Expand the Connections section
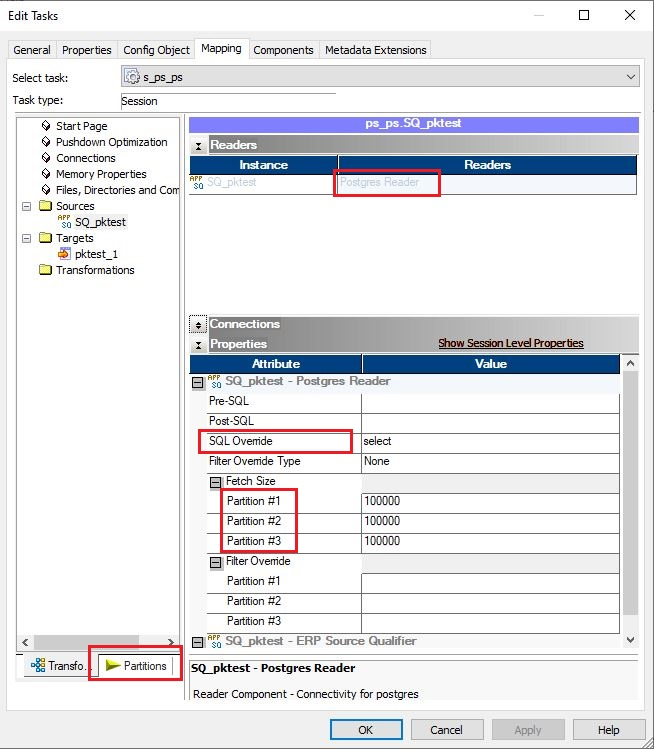654x749 pixels. pyautogui.click(x=198, y=324)
